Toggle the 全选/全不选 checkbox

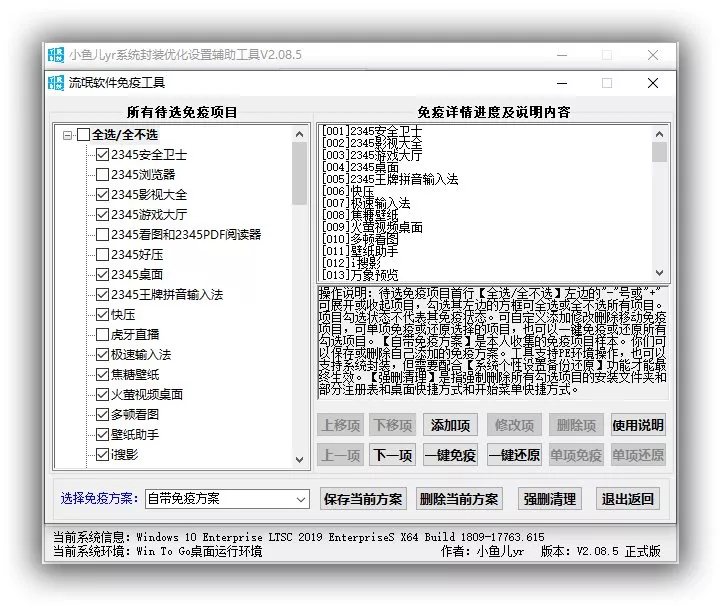pos(83,135)
